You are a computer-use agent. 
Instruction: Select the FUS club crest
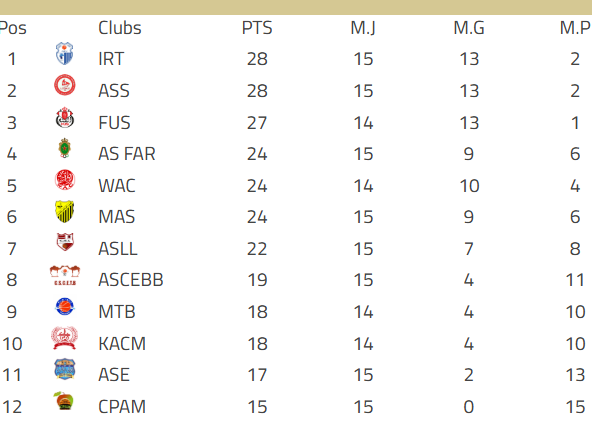(65, 117)
